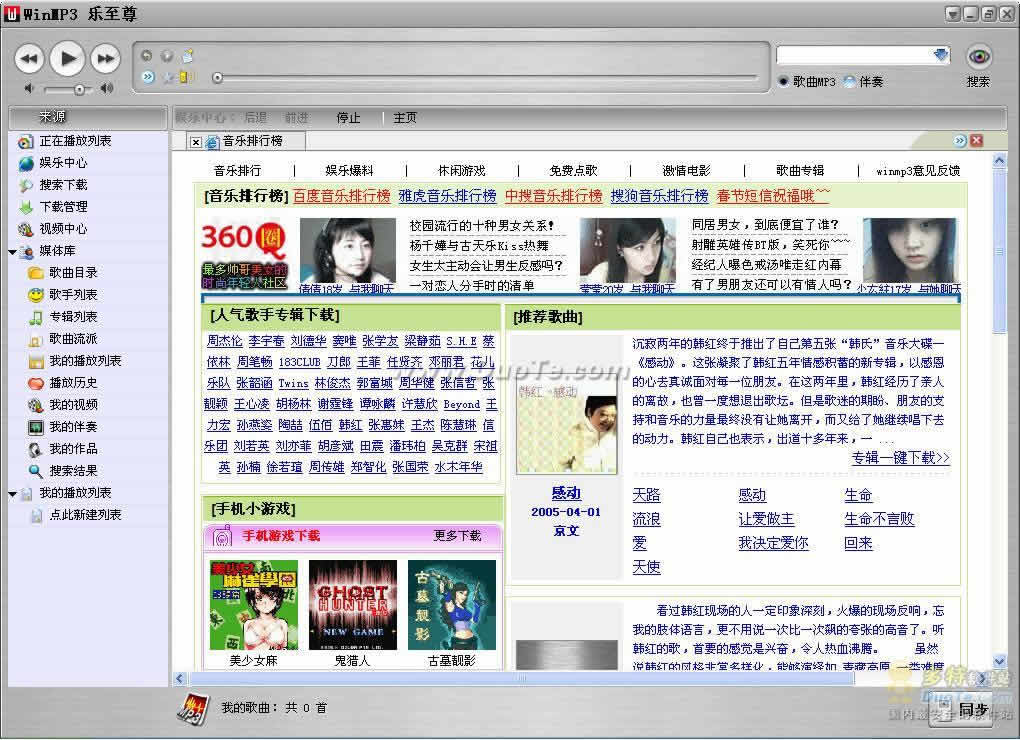Select 歌曲目录 under media library
Viewport: 1020px width, 740px height.
(73, 273)
